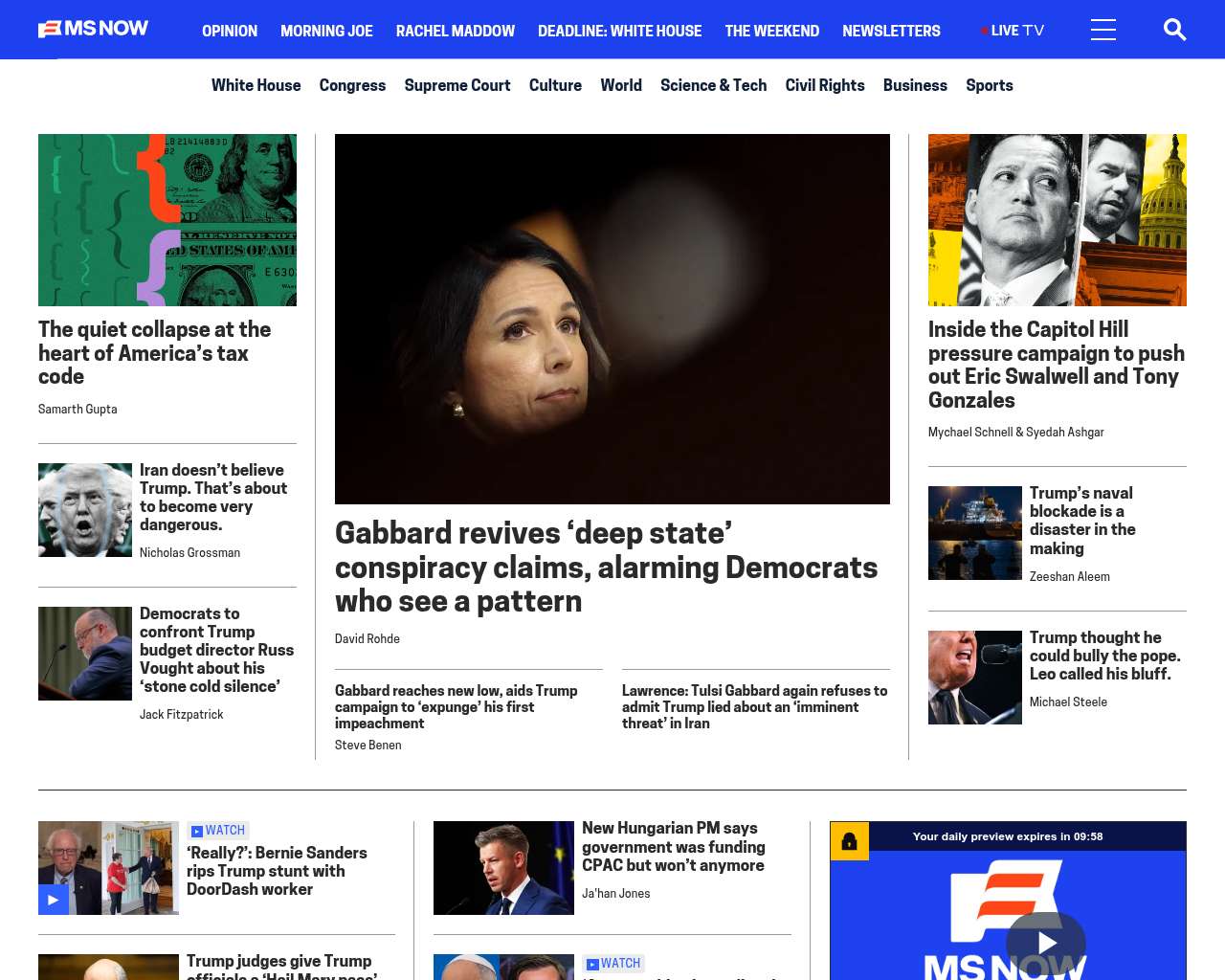Select the Science & Tech topic
The width and height of the screenshot is (1225, 980).
coord(713,85)
